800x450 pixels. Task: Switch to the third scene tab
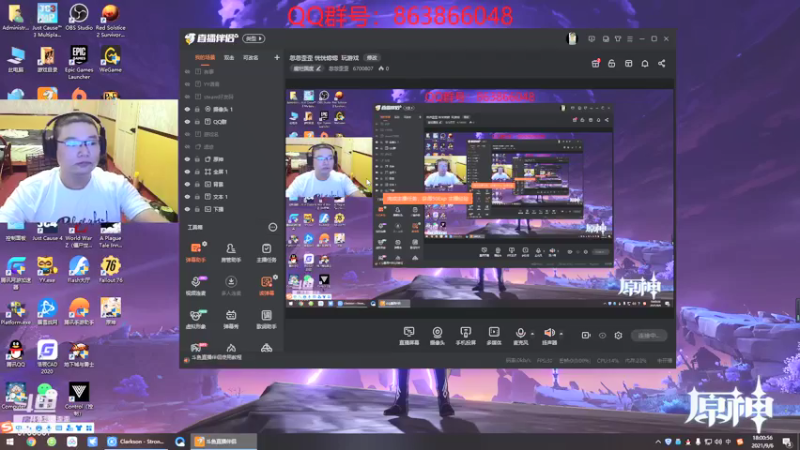click(x=251, y=58)
